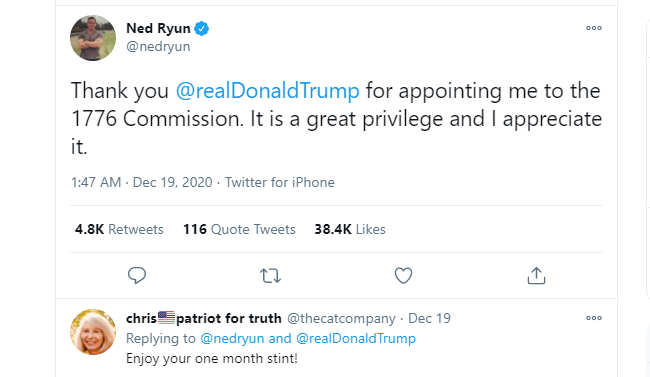650x377 pixels.
Task: Click the Twitter for iPhone source link
Action: click(280, 182)
